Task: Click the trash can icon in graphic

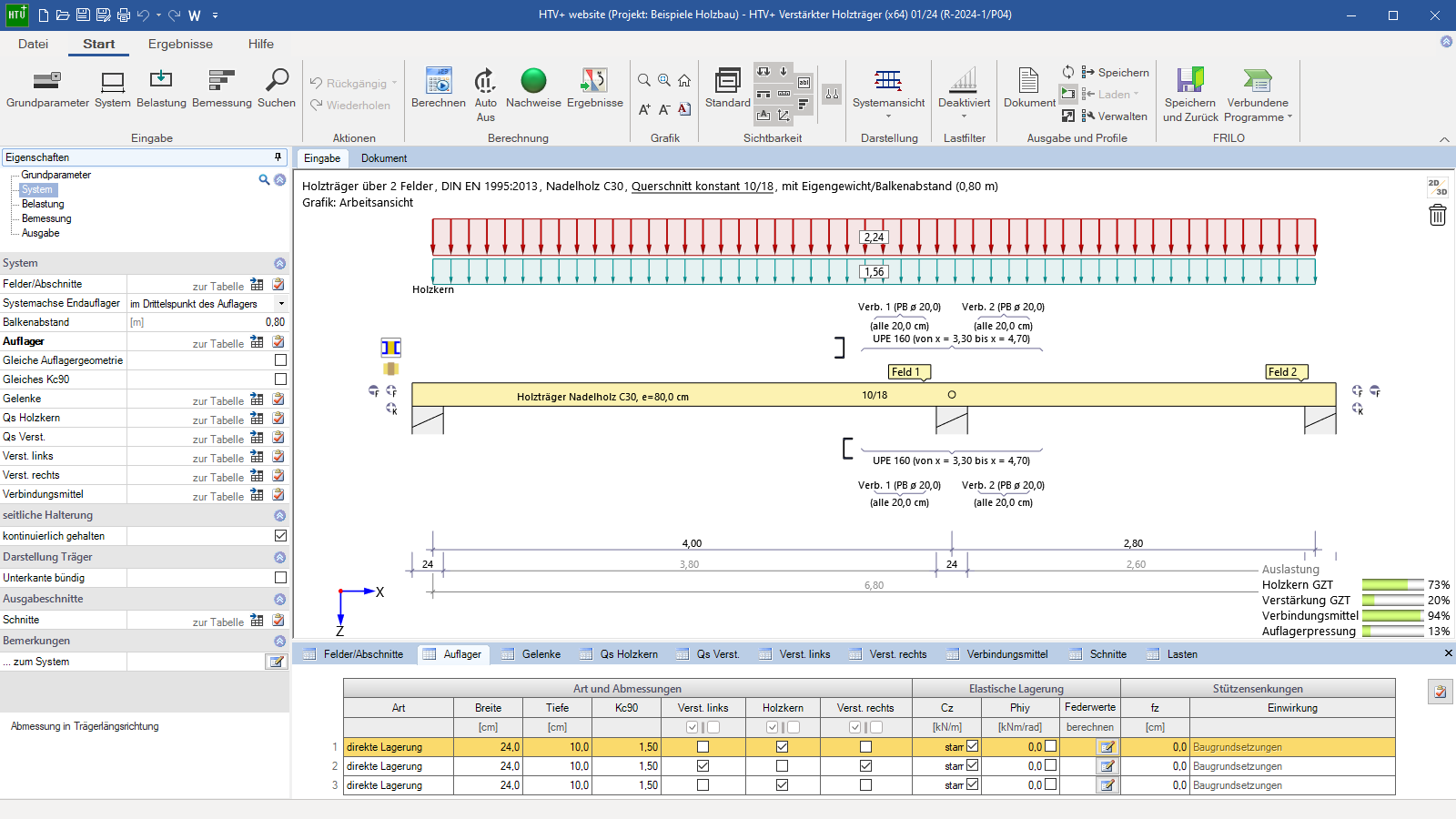Action: point(1438,215)
